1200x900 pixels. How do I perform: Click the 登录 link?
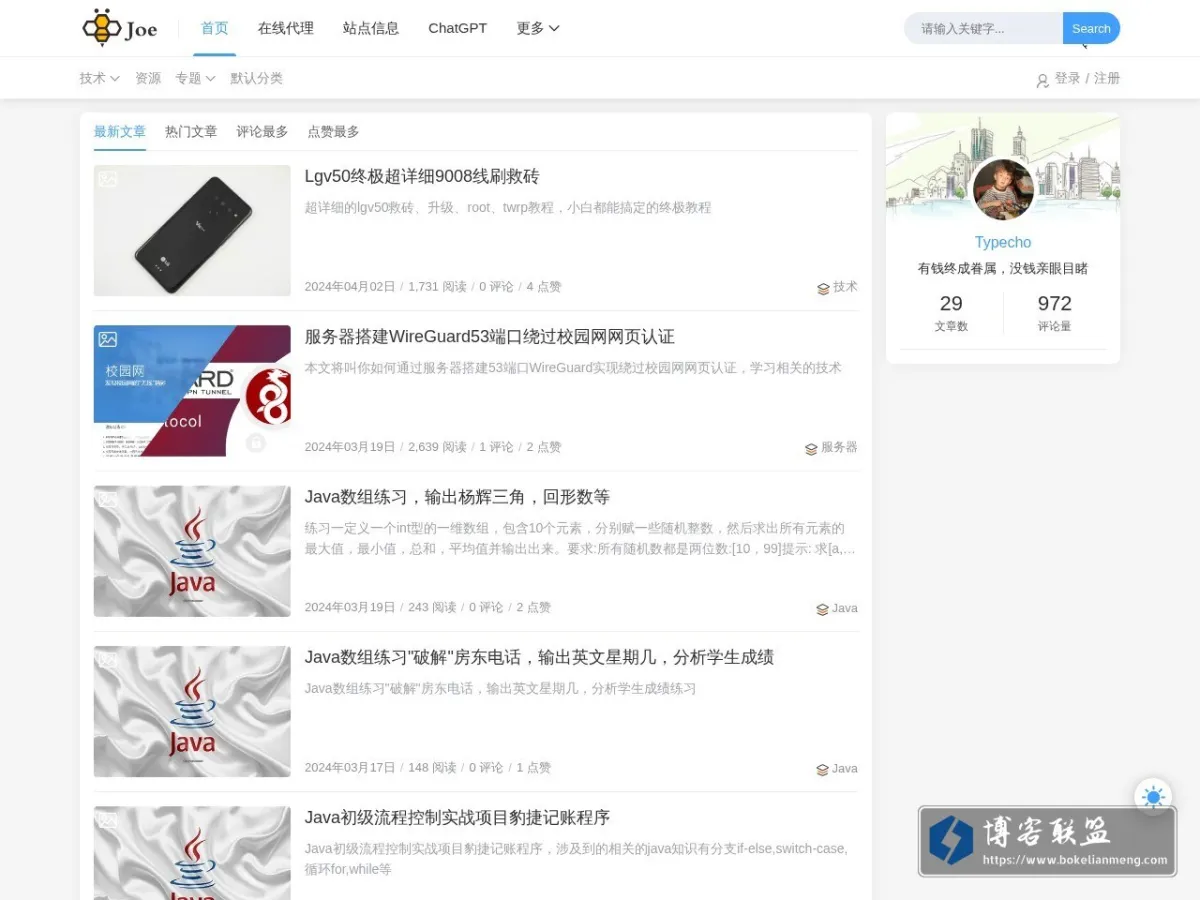point(1067,78)
